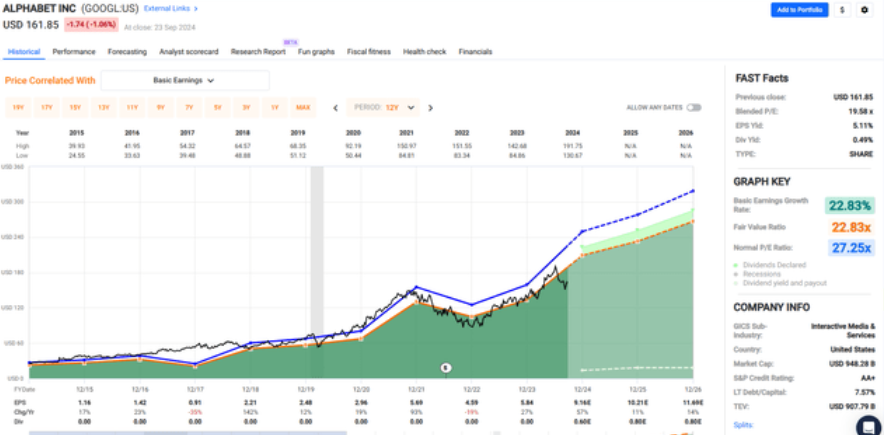
Task: Open the Basic Earnings correlation dropdown
Action: pos(185,81)
